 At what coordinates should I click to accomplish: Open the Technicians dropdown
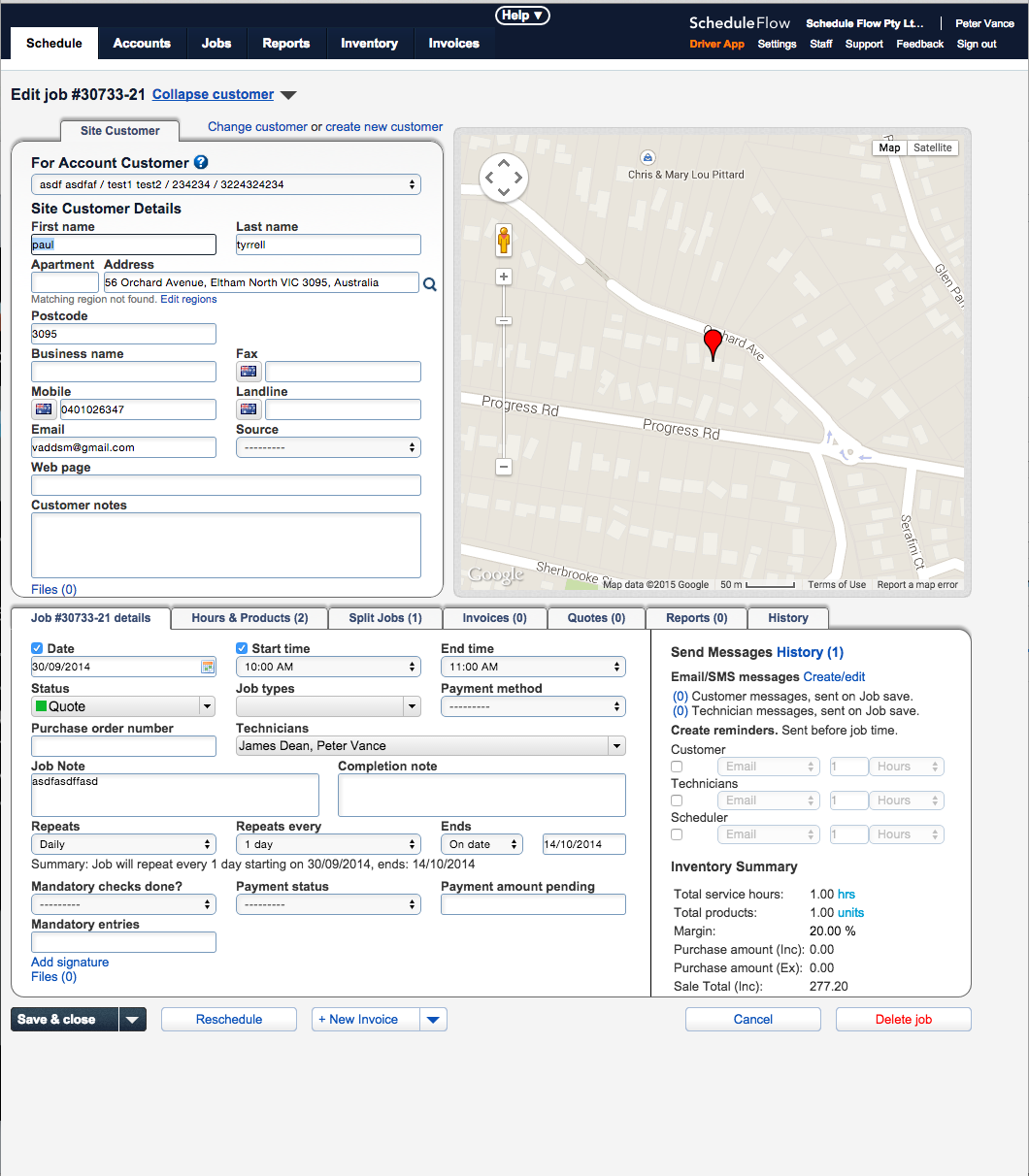click(431, 745)
